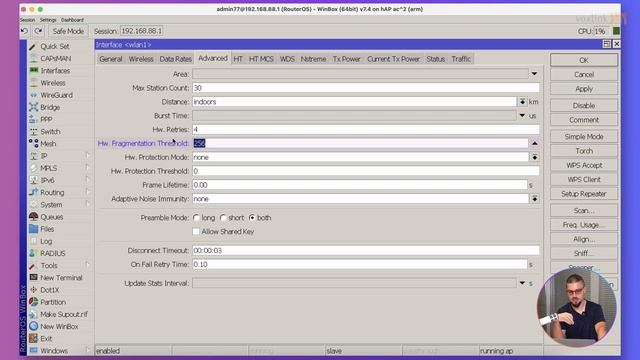Viewport: 640px width, 360px height.
Task: Open the Partition menu
Action: click(x=53, y=302)
